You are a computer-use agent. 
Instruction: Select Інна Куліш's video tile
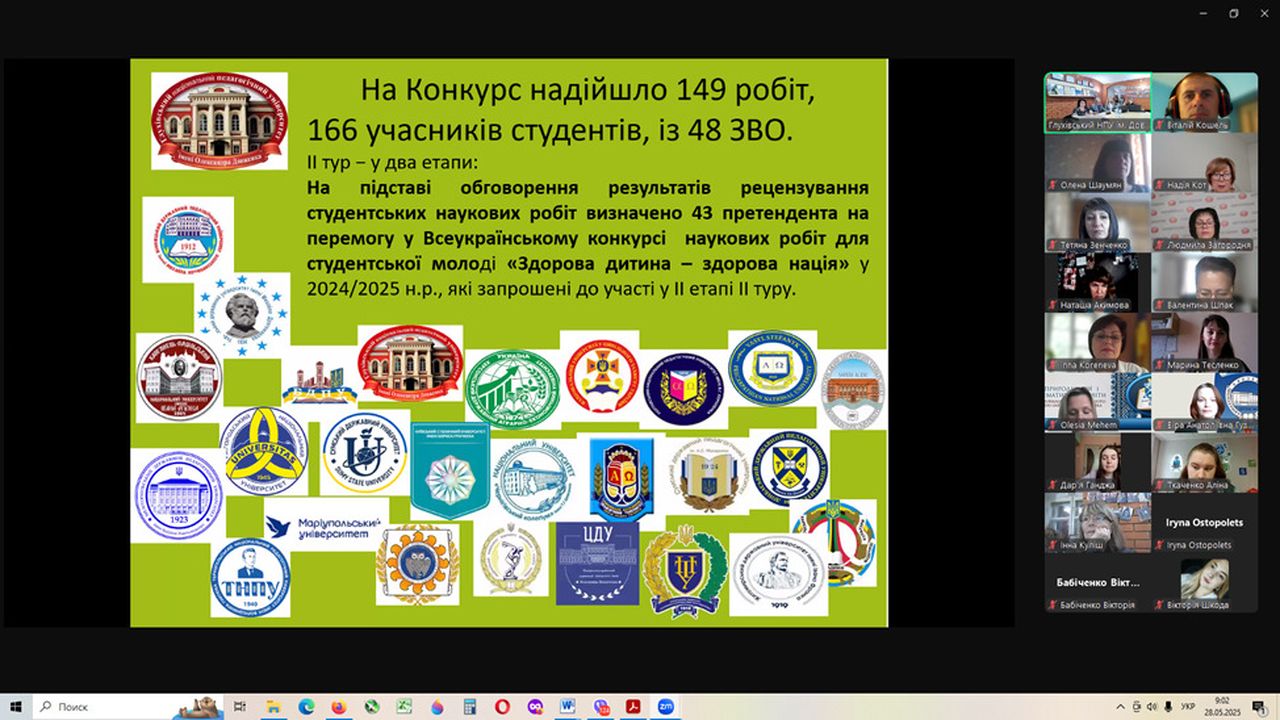[1097, 523]
